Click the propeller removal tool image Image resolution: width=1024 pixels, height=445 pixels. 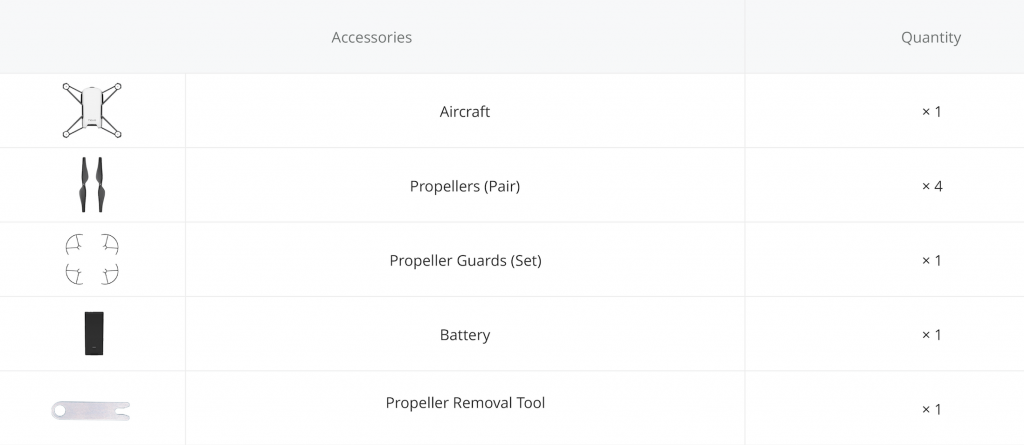[x=91, y=410]
